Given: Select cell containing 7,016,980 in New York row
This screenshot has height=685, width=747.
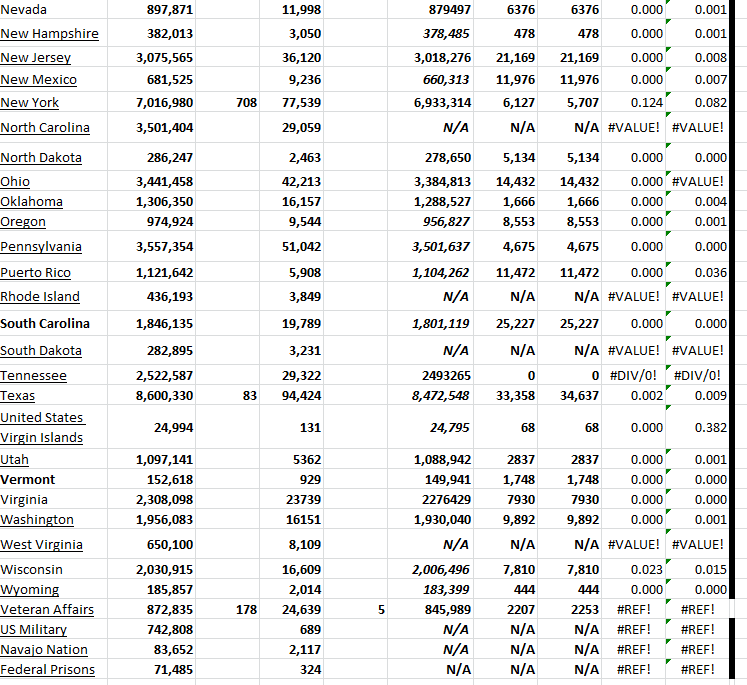Looking at the screenshot, I should pos(164,102).
